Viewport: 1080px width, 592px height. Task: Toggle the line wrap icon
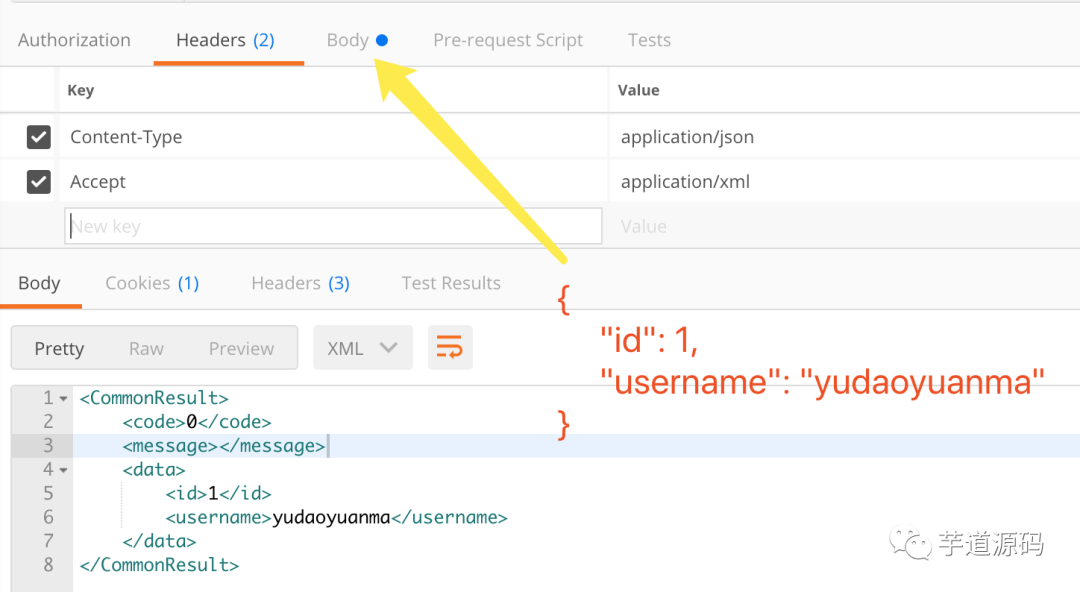450,347
